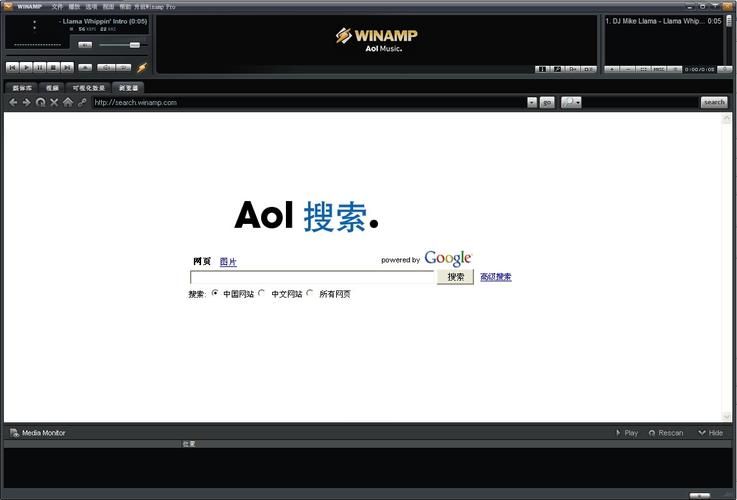Click the 网页 search tab
The width and height of the screenshot is (737, 500).
[202, 262]
